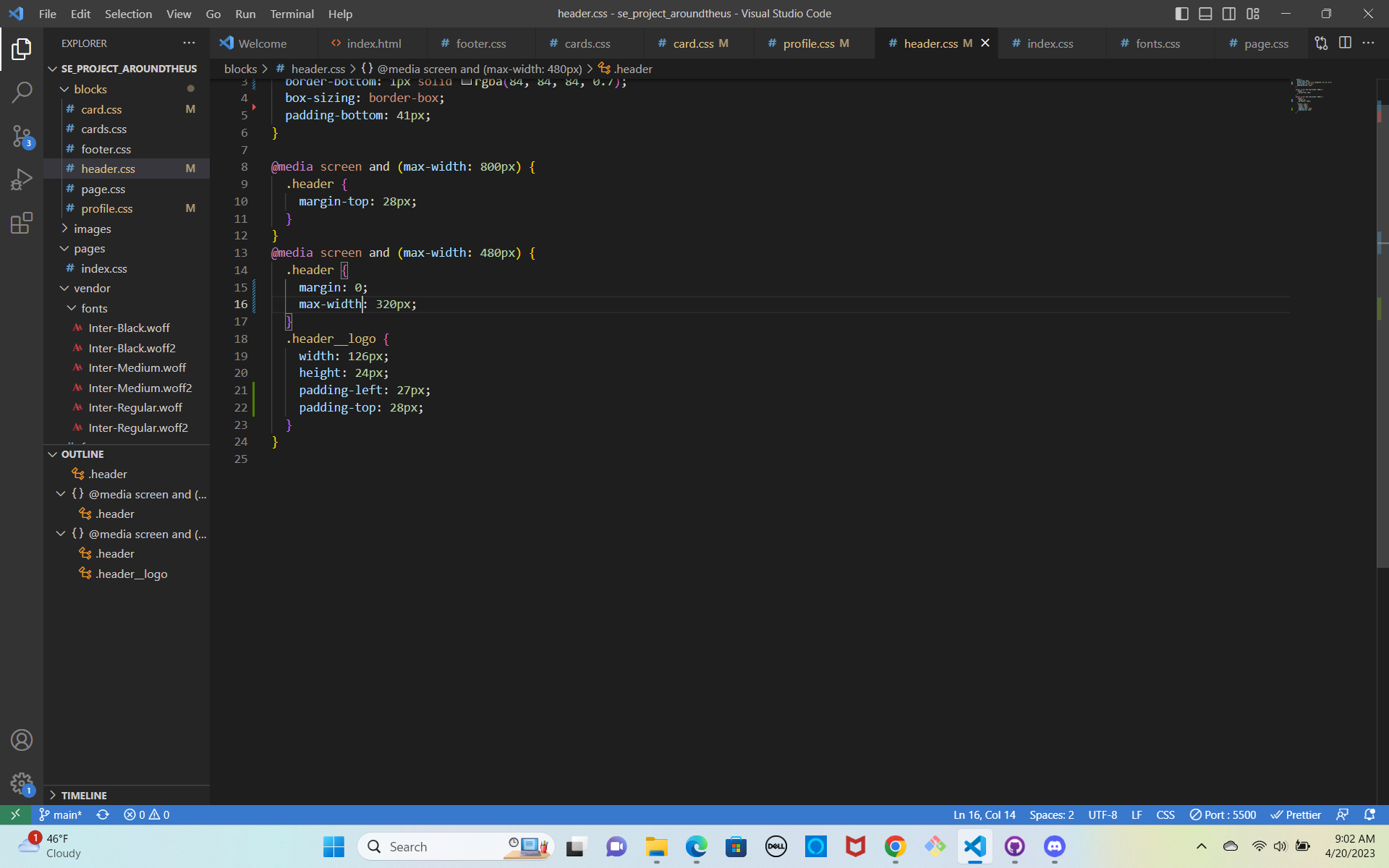Open the Search view

tap(22, 93)
